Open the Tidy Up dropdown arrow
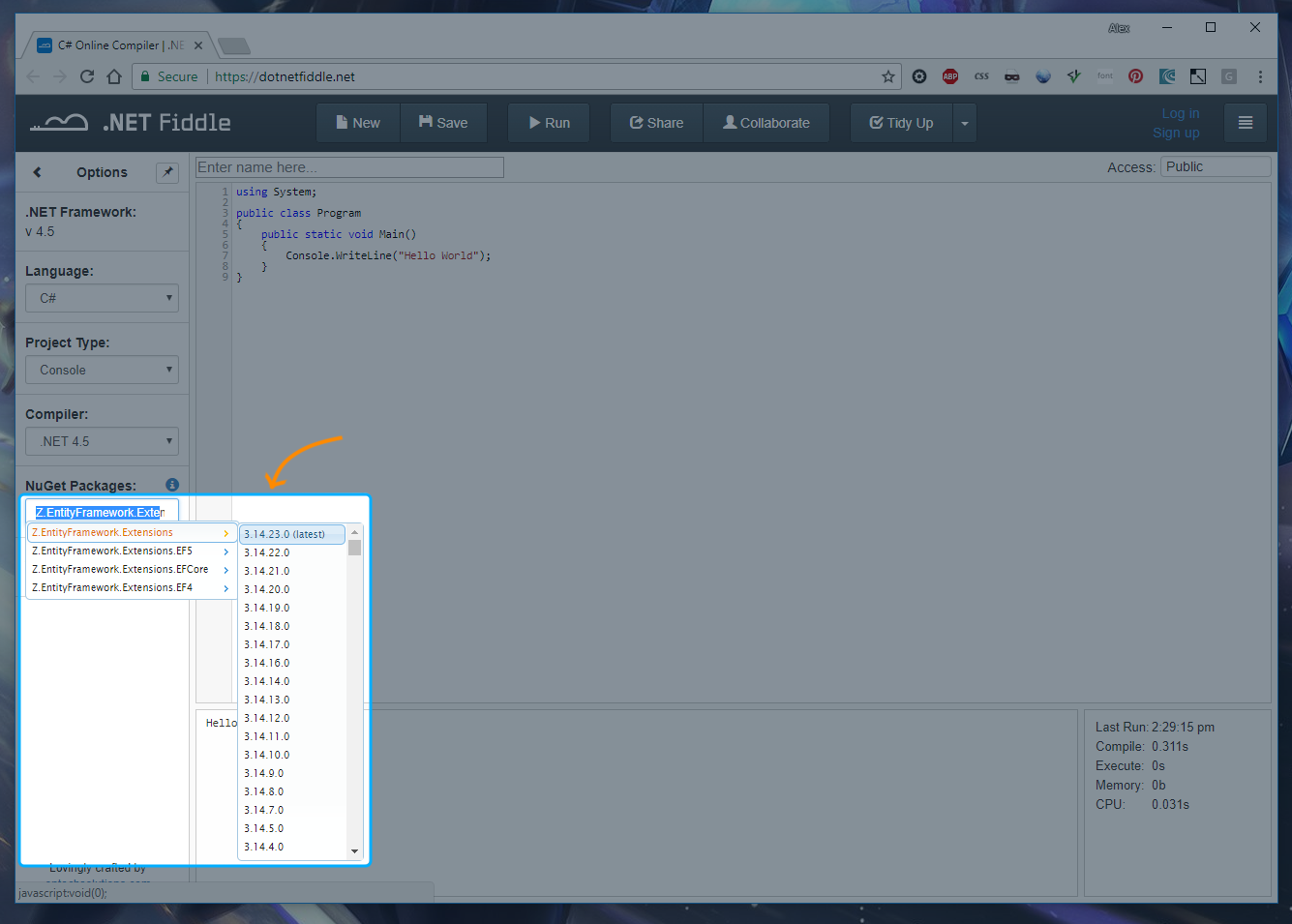 (x=964, y=123)
